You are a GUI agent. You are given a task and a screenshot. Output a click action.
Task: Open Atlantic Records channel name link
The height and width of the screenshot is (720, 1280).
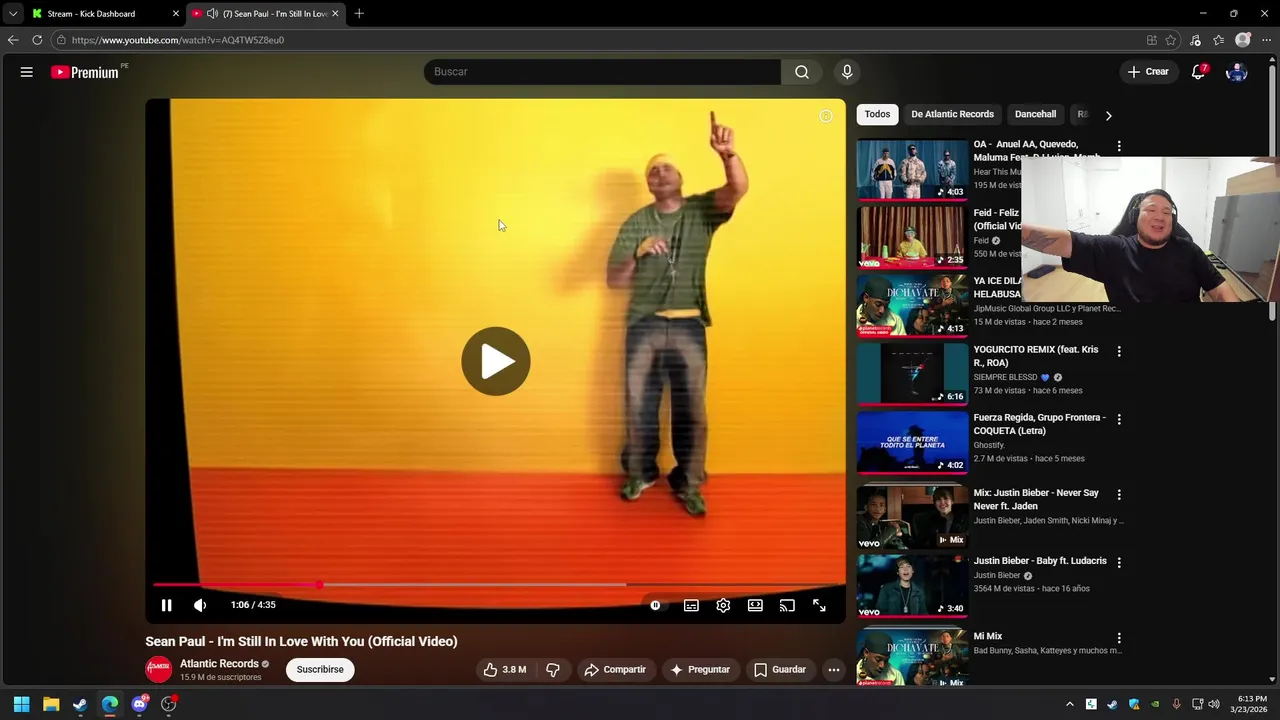[219, 664]
